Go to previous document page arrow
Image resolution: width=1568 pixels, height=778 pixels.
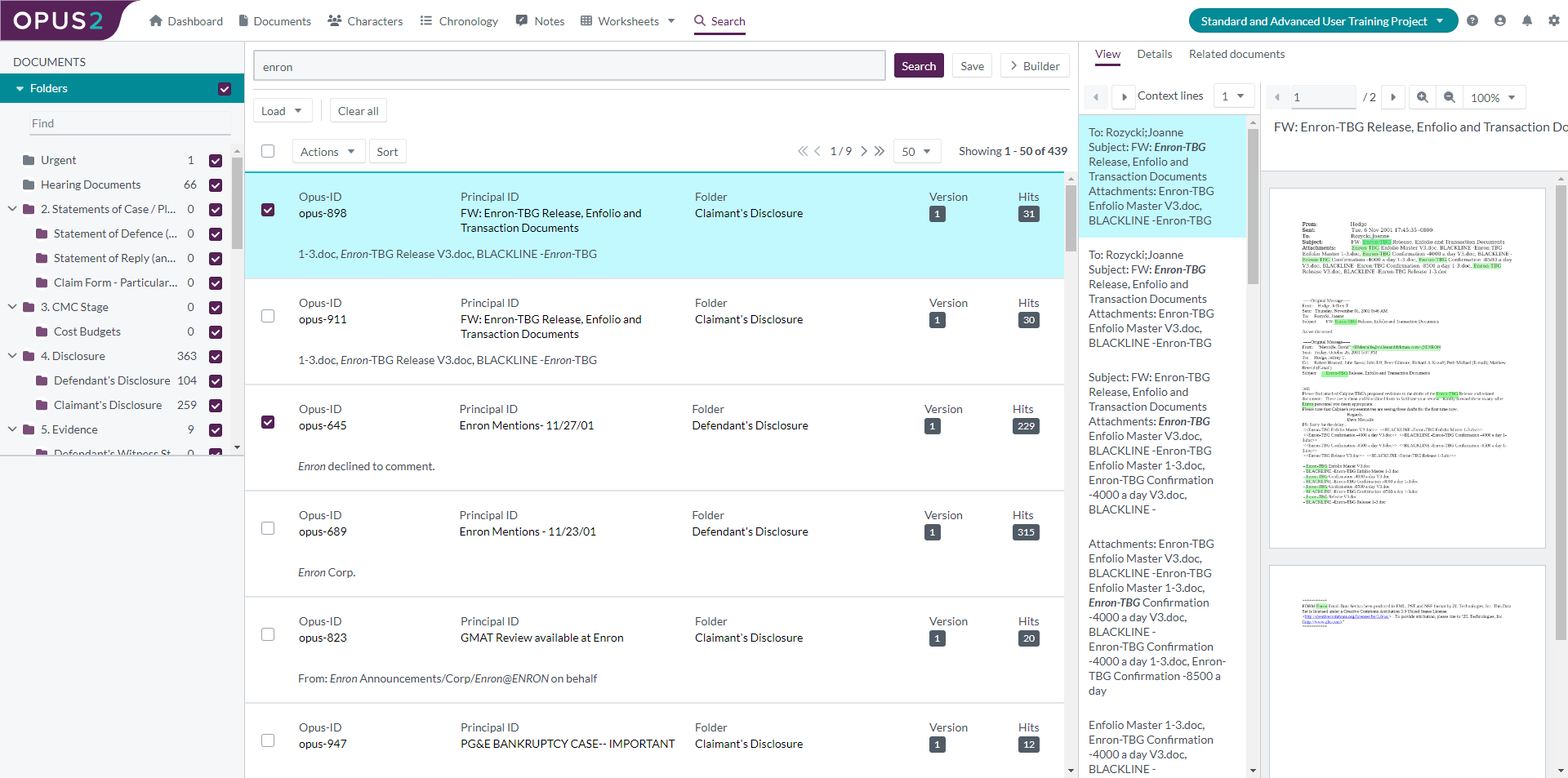pyautogui.click(x=1278, y=97)
